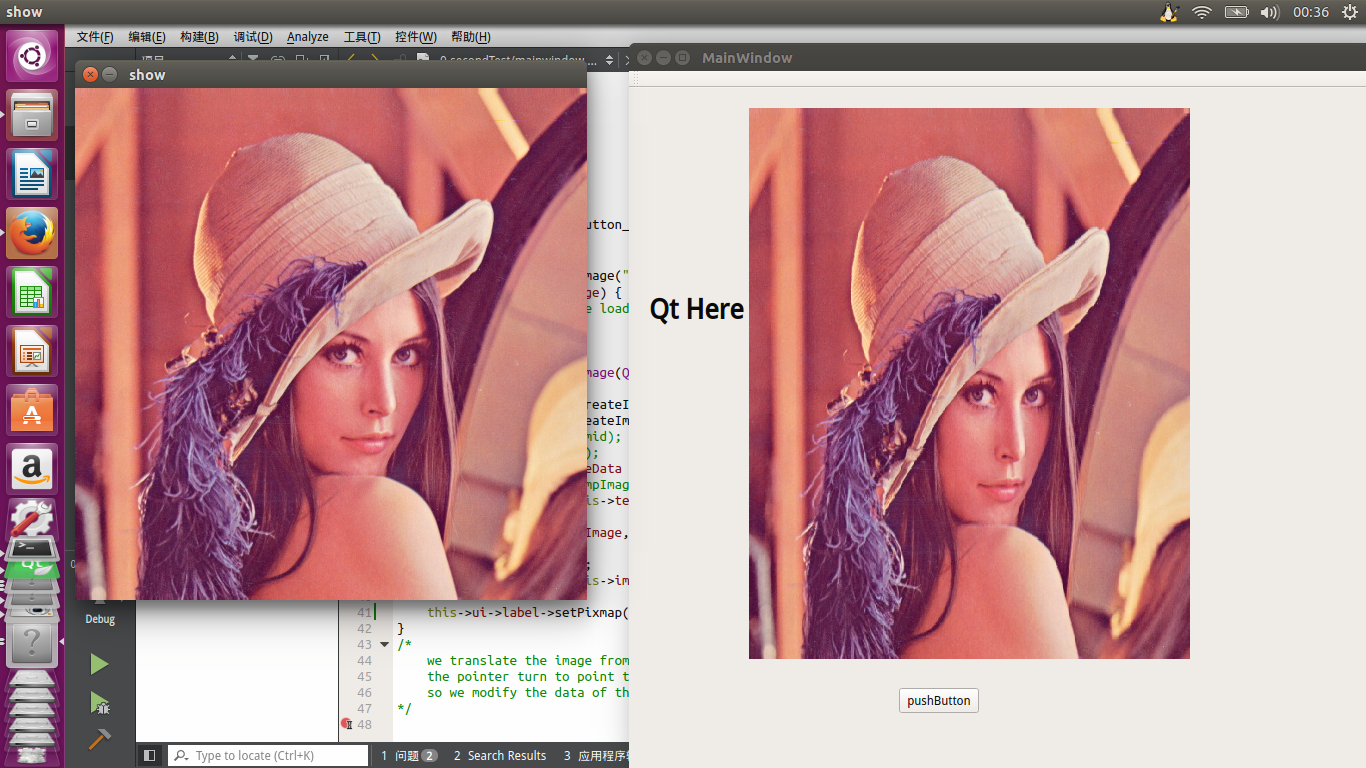Launch Firefox from the dock

coord(32,233)
